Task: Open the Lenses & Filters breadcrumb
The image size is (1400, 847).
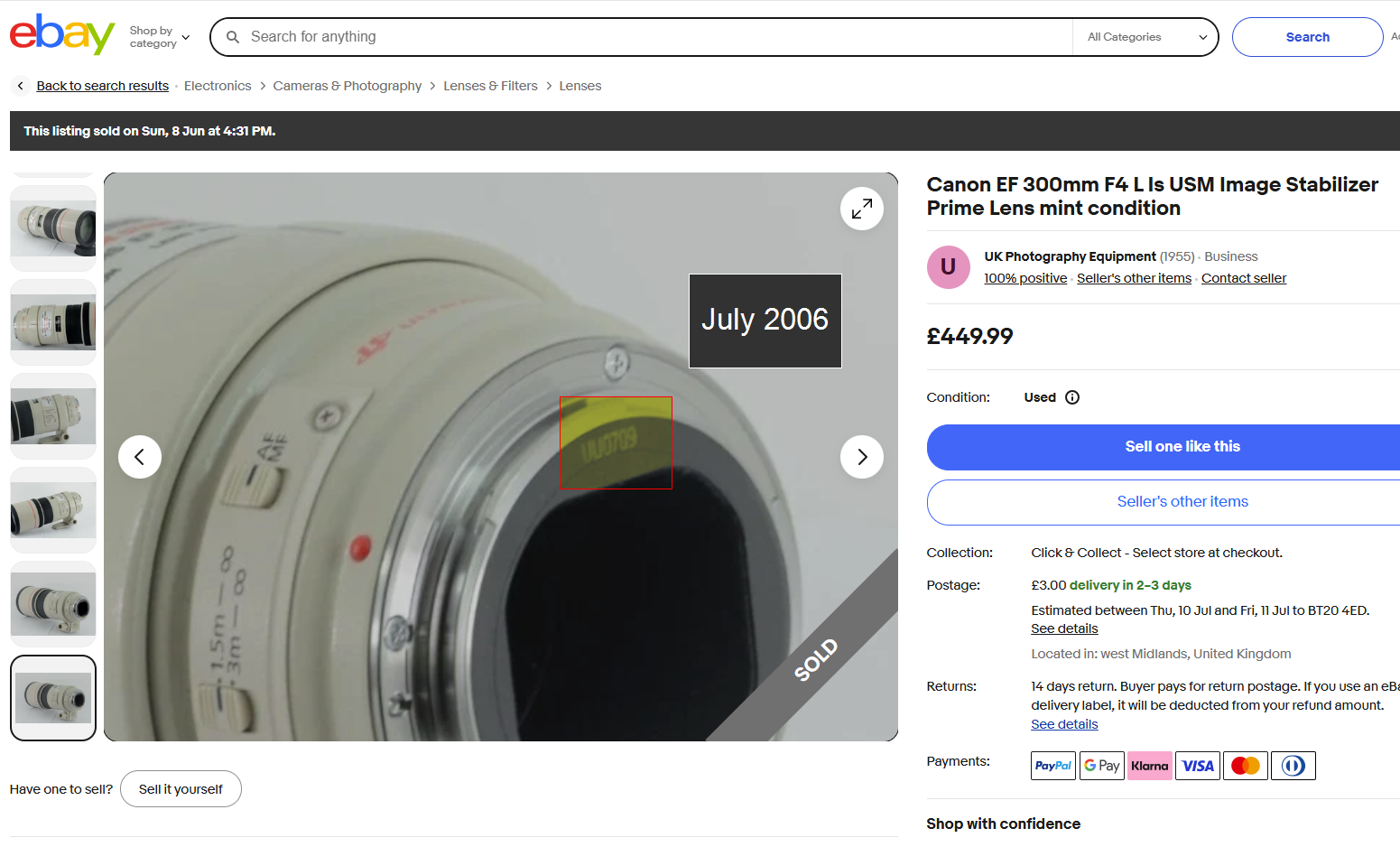Action: (x=490, y=86)
